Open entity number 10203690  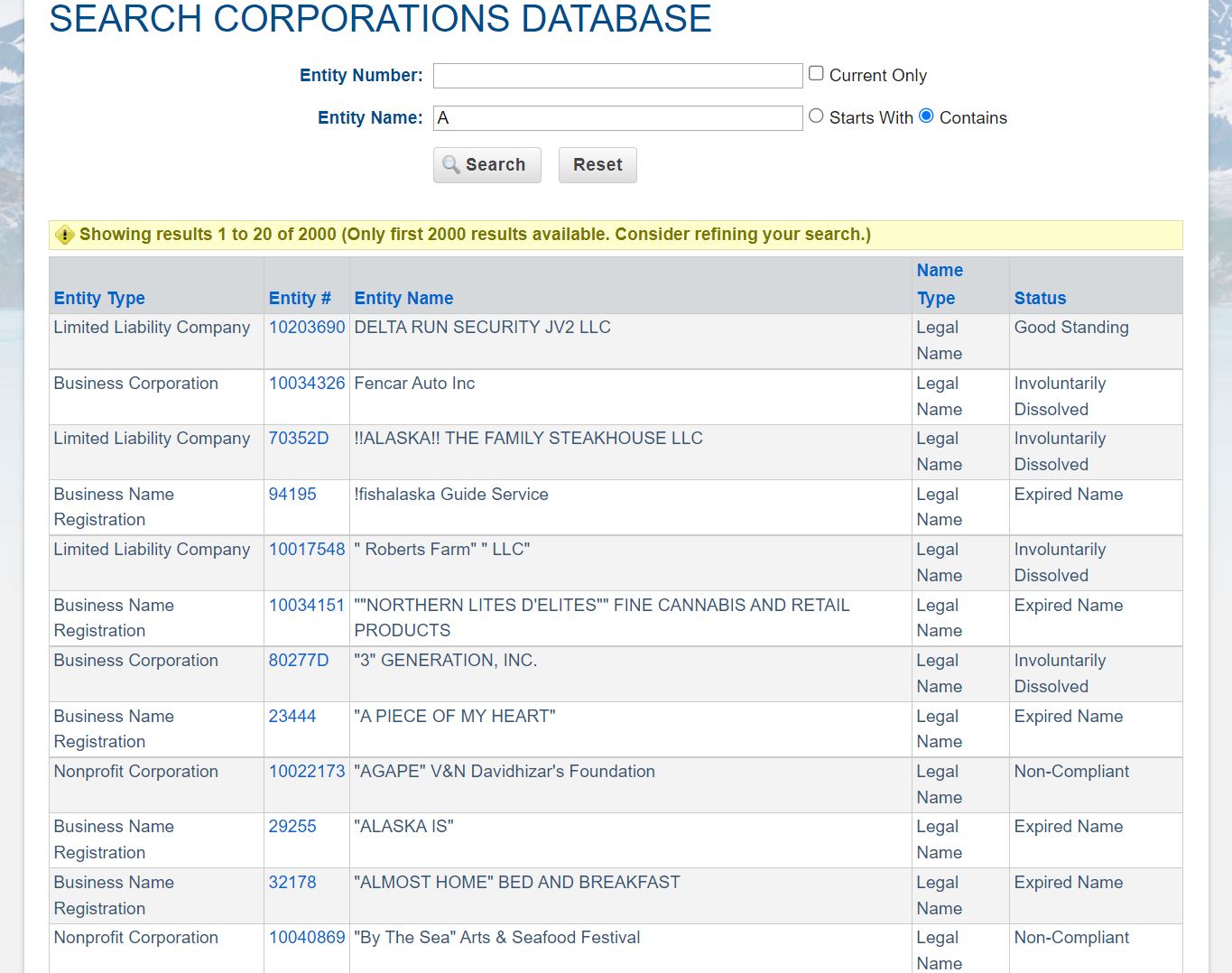click(x=307, y=328)
